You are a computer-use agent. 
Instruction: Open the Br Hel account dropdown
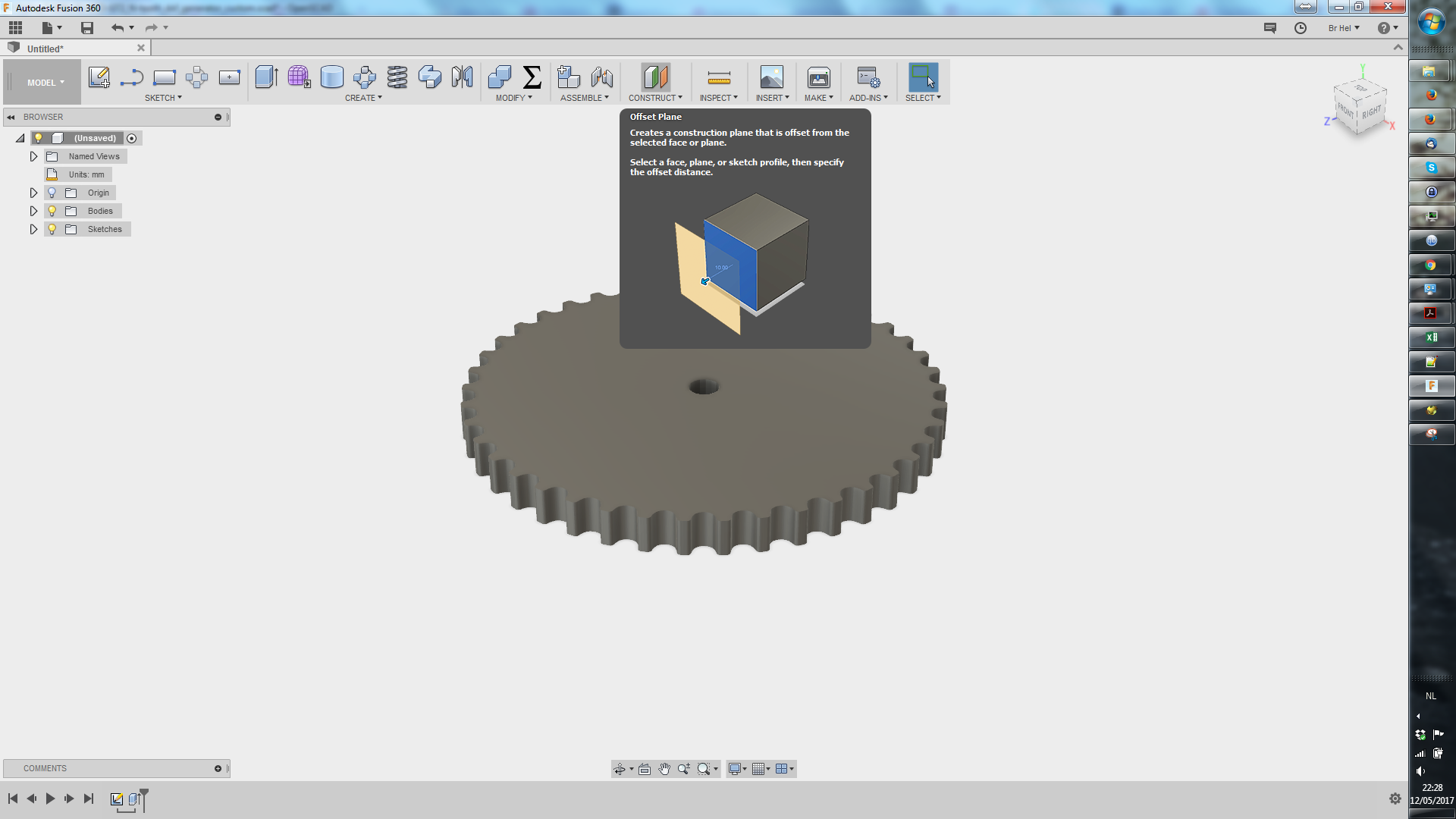[x=1344, y=28]
